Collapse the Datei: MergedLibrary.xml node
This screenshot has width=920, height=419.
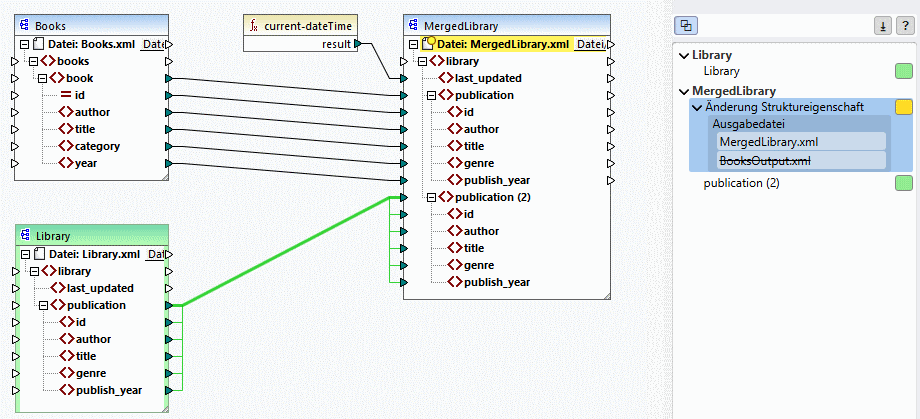[x=413, y=44]
